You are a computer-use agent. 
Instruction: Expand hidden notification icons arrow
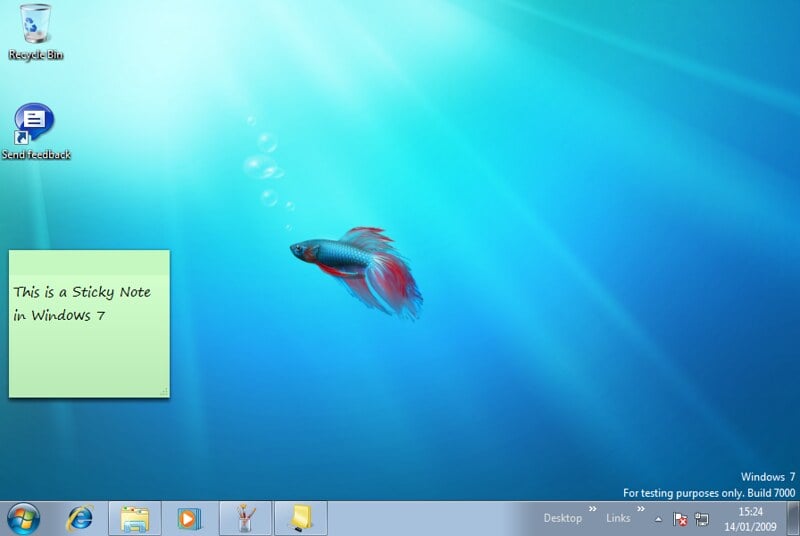point(658,519)
